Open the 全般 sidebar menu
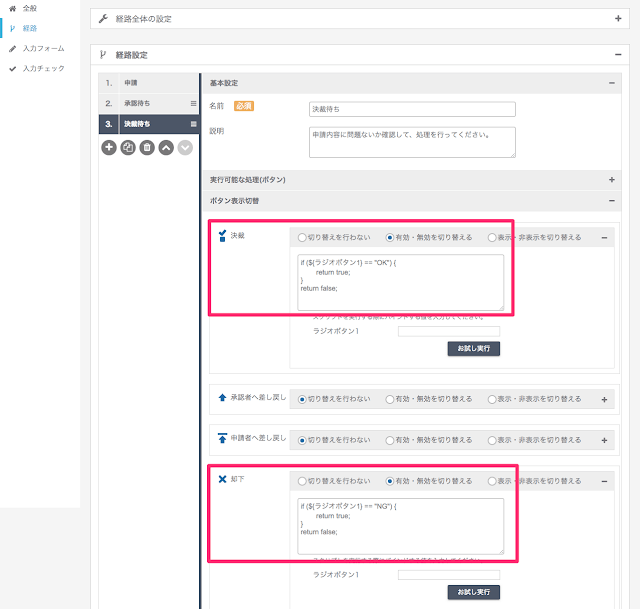Viewport: 640px width, 609px height. coord(29,8)
